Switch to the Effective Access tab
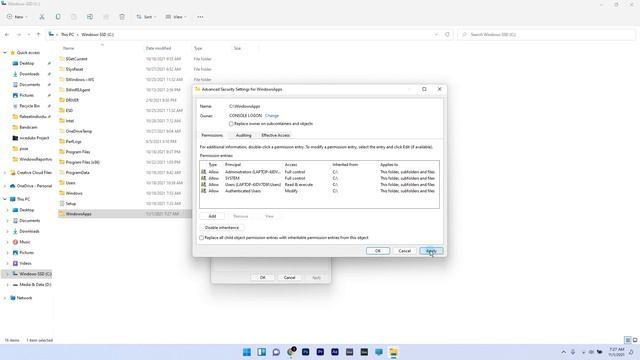Image resolution: width=640 pixels, height=360 pixels. 276,135
